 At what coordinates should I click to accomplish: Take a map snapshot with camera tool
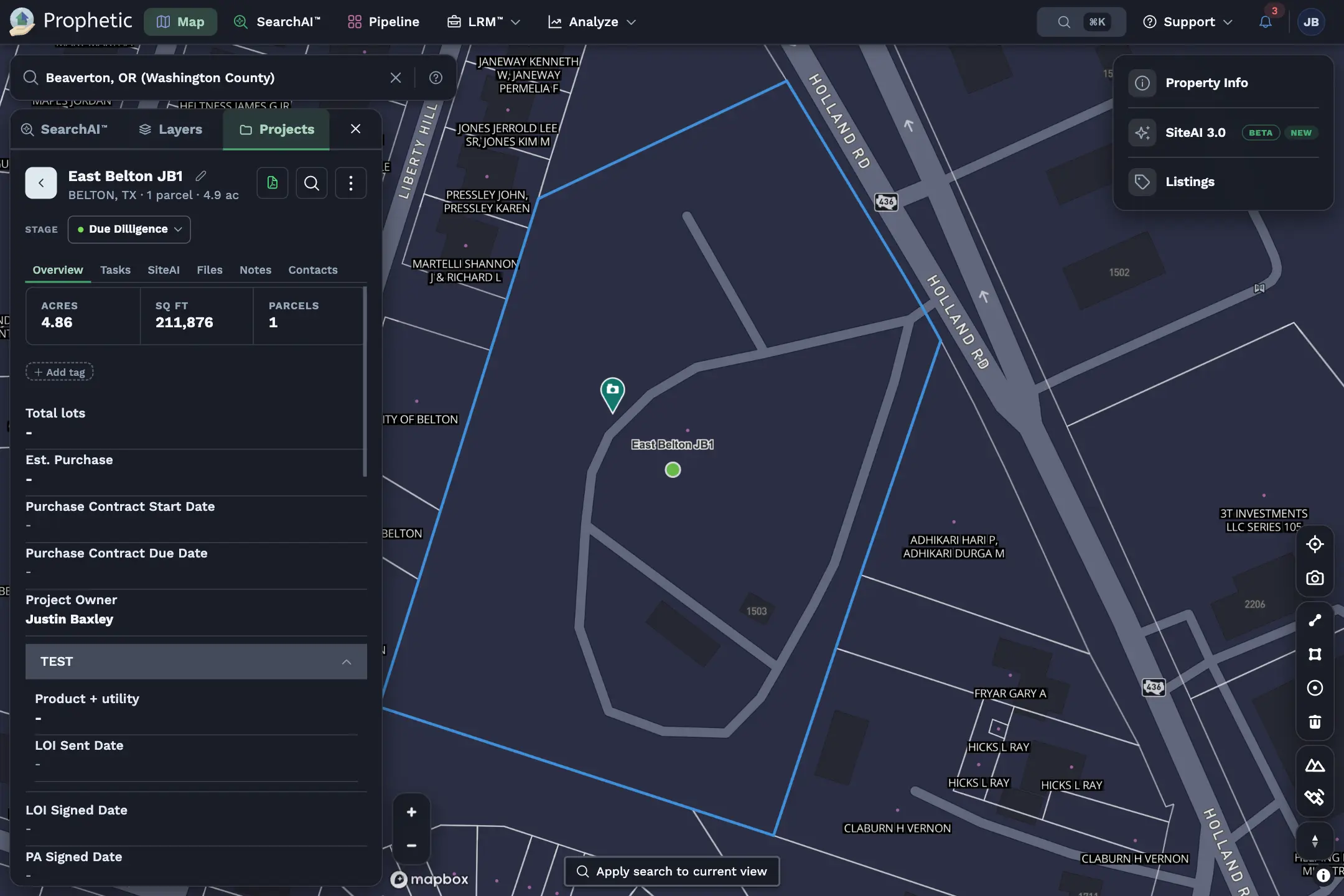pos(1315,578)
